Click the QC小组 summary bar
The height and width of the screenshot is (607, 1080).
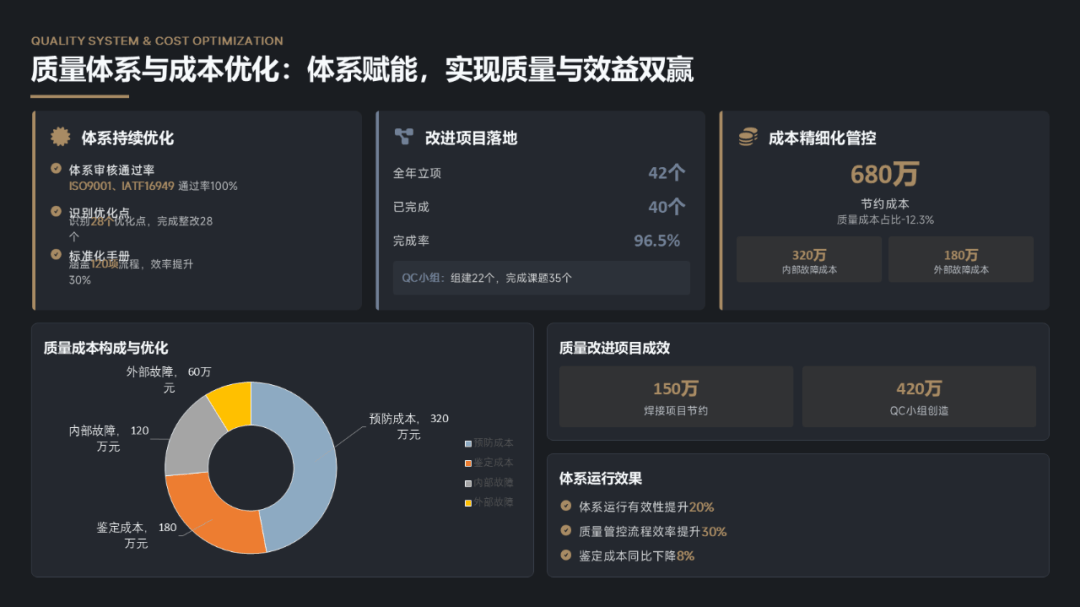point(541,278)
